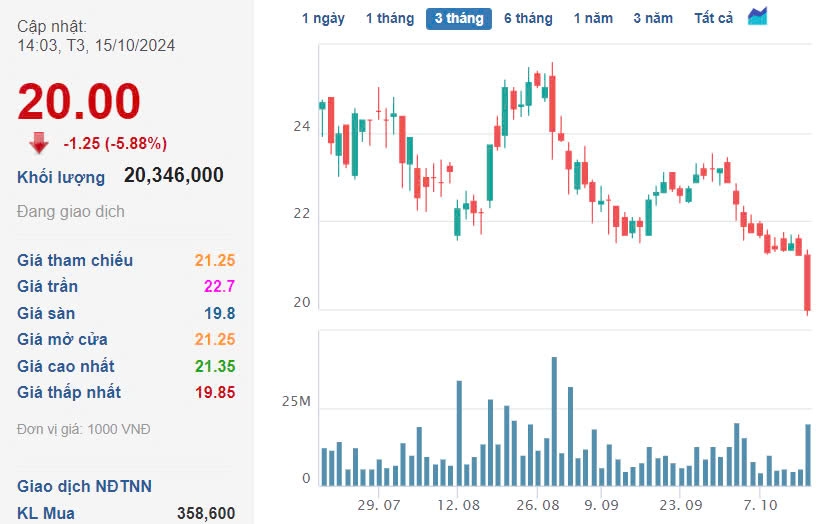Click the 26. 08 date axis label
This screenshot has width=835, height=524.
pos(538,505)
